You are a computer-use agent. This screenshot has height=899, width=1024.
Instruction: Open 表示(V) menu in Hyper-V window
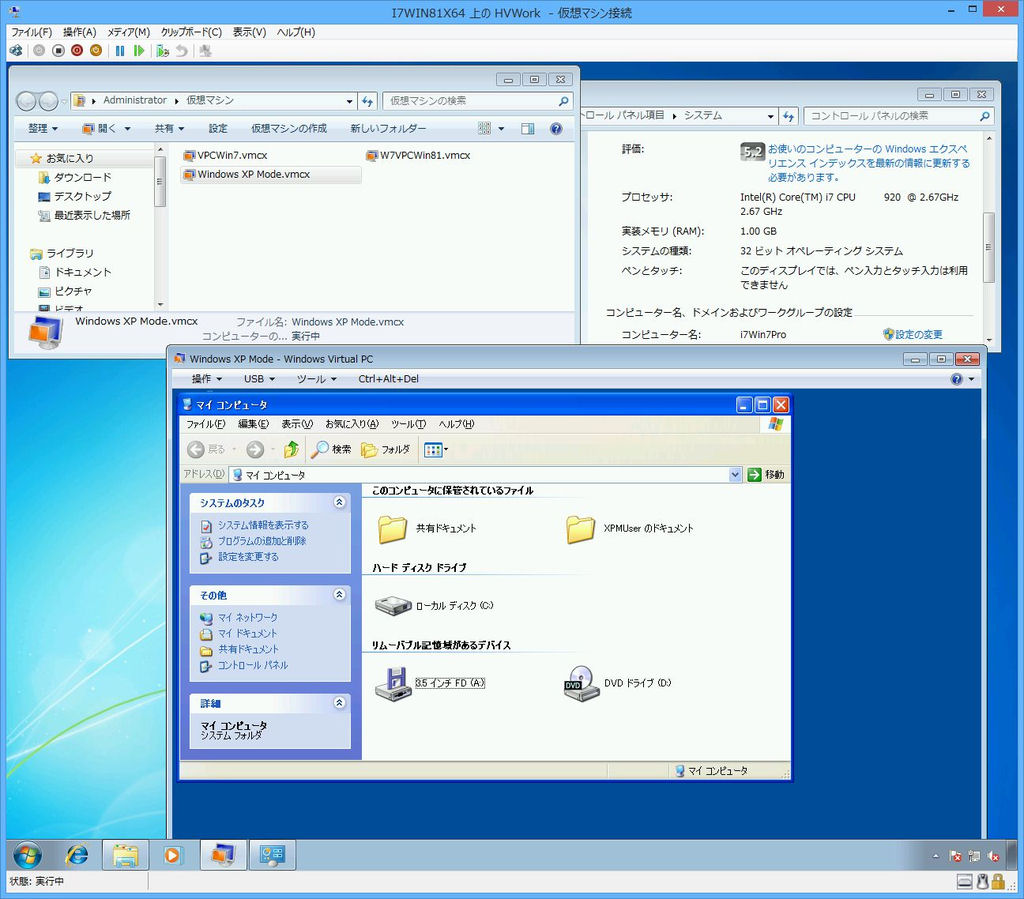[249, 32]
